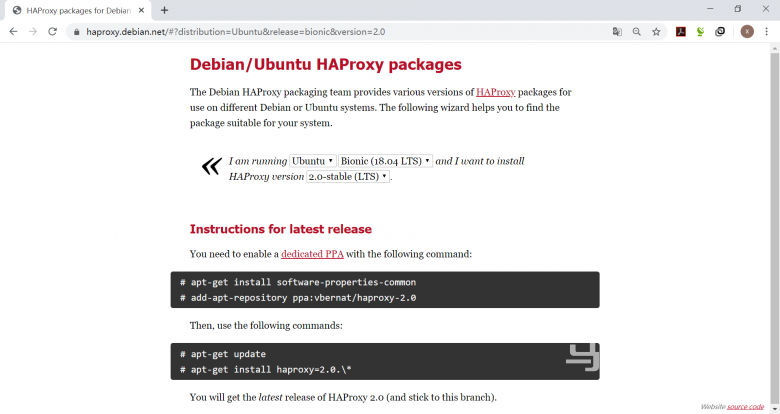This screenshot has height=414, width=780.
Task: Click the apt-get install haproxy=2.0.\* line
Action: 266,369
